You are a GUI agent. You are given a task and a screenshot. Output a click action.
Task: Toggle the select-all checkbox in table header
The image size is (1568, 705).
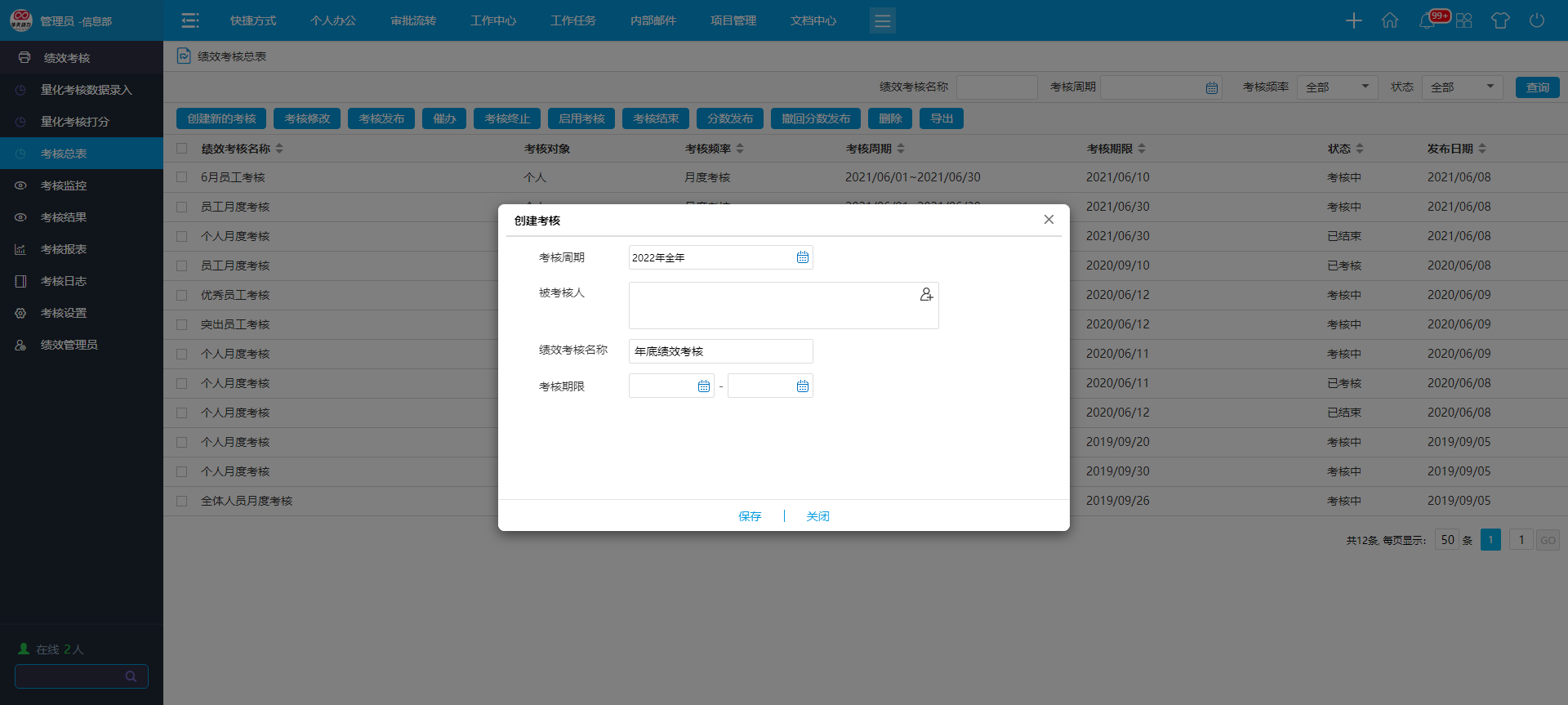coord(182,149)
